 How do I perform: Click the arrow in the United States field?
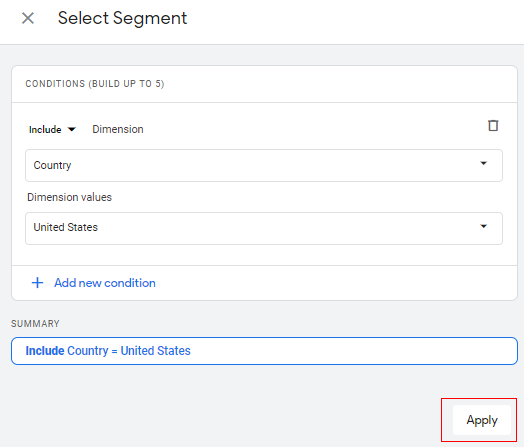tap(483, 226)
